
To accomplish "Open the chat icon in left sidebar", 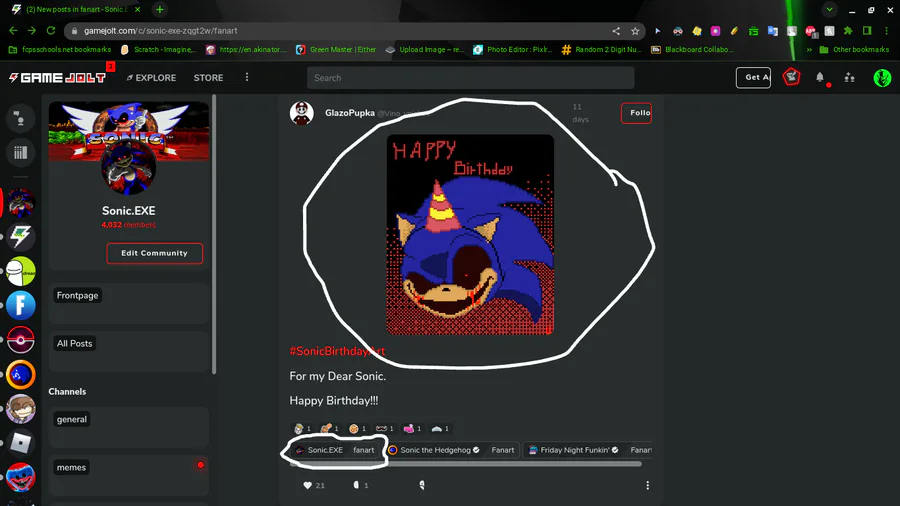I will click(x=20, y=118).
